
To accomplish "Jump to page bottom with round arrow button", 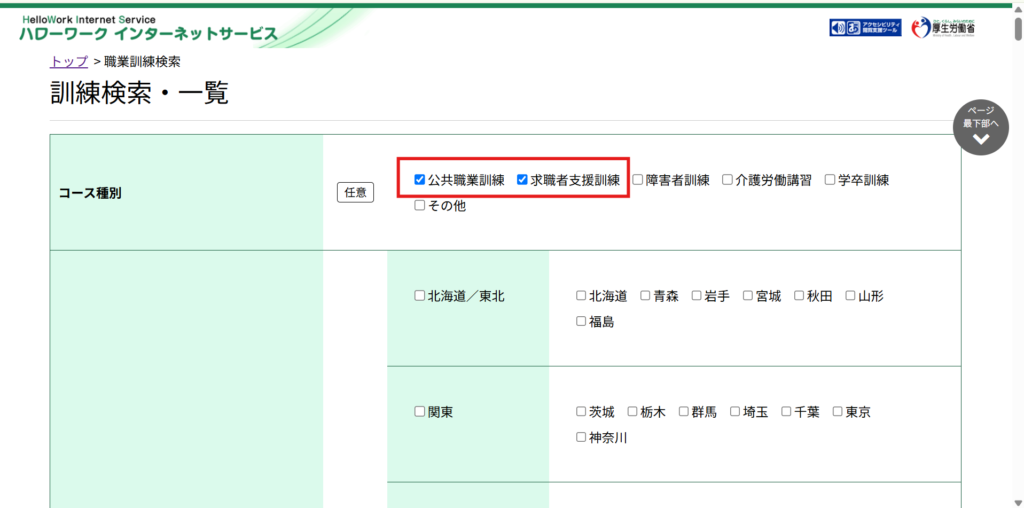I will coord(980,128).
